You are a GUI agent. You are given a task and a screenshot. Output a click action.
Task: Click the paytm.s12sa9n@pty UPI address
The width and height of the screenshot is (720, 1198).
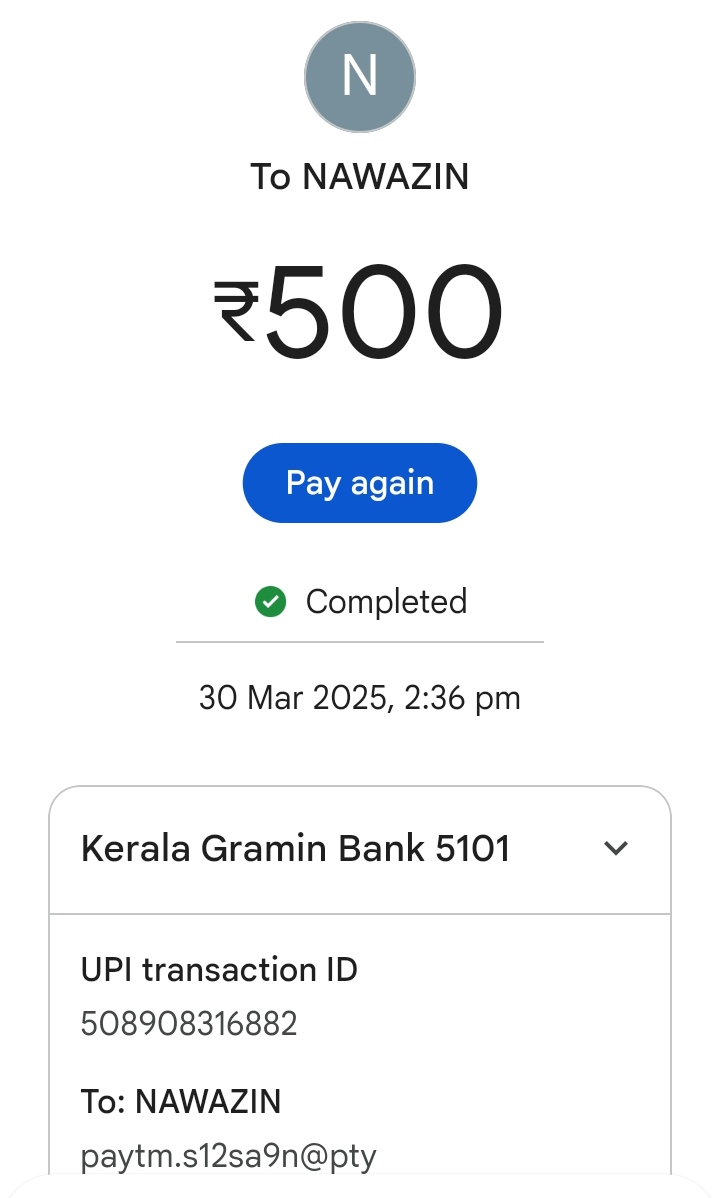(x=228, y=1156)
